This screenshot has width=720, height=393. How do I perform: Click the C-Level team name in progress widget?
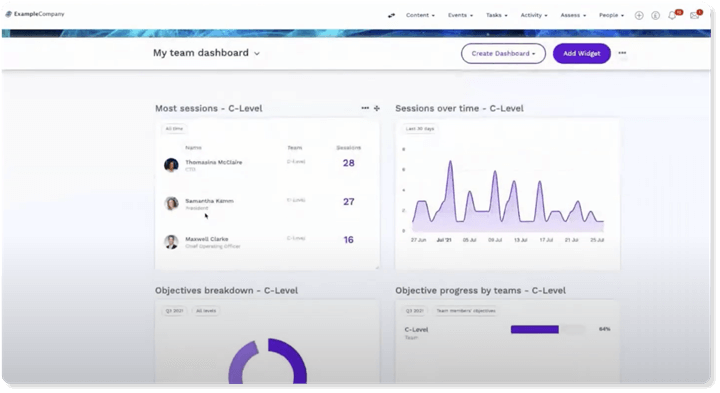pyautogui.click(x=416, y=330)
